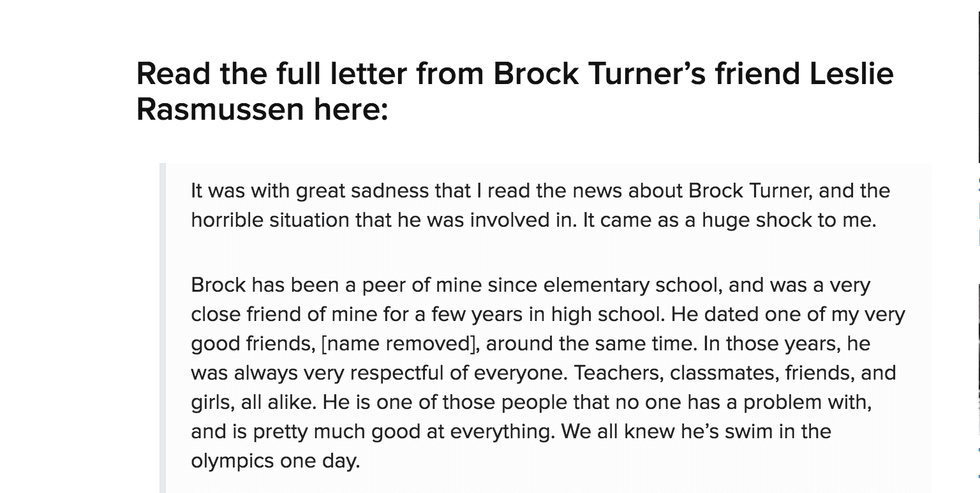Click the first paragraph starting "It was with great sadness"

coord(540,205)
